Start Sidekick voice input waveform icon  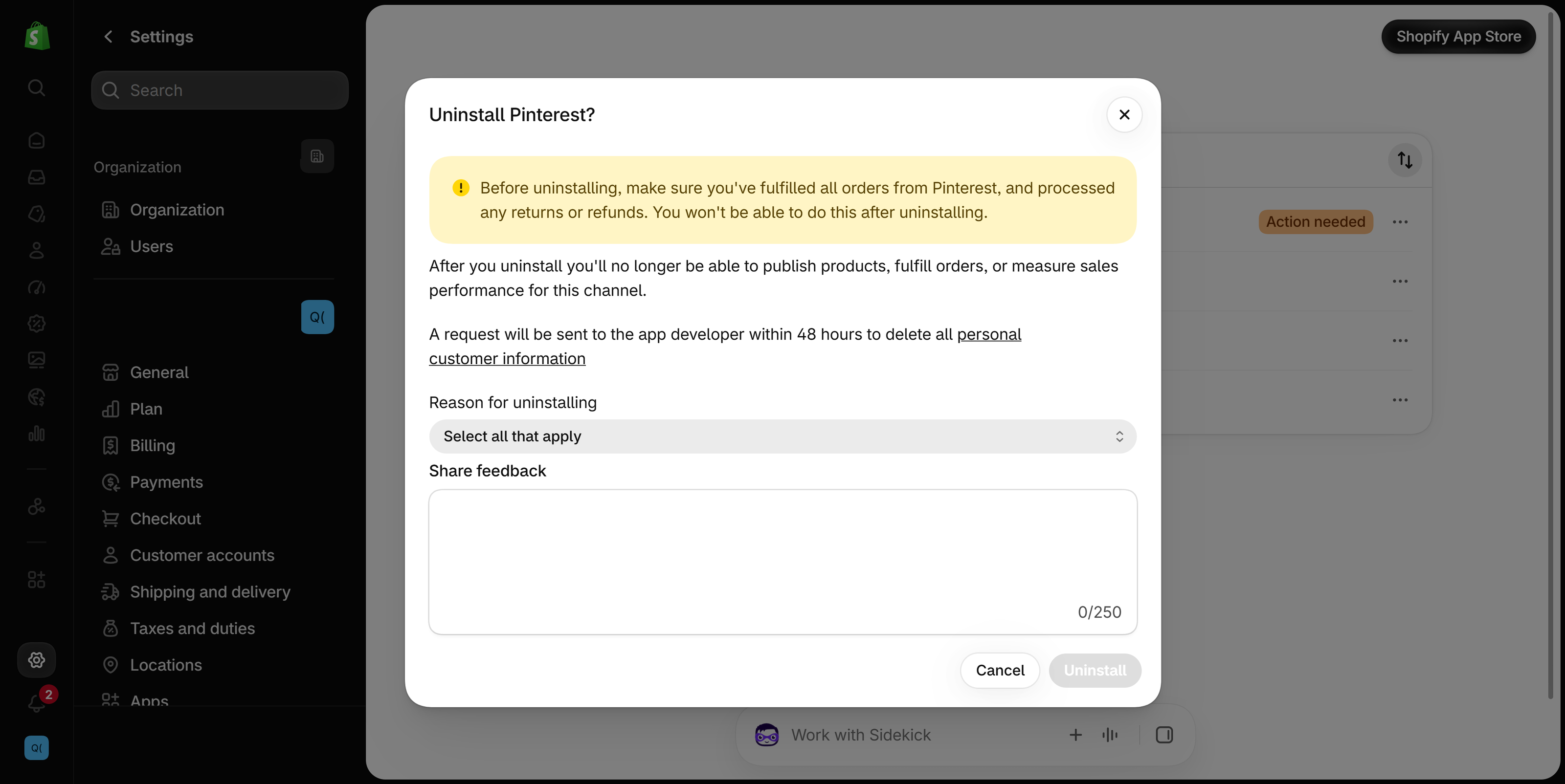pos(1109,735)
